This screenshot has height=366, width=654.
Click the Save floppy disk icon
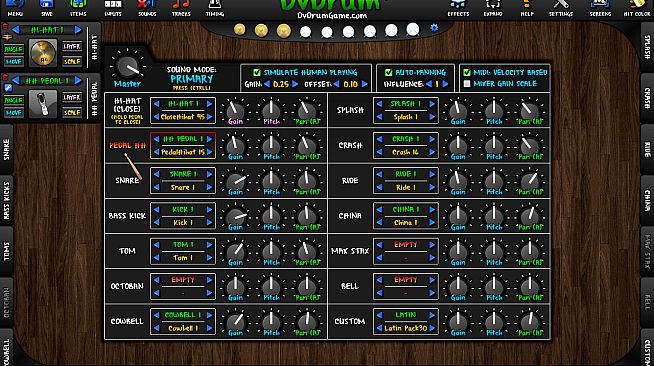tap(47, 8)
